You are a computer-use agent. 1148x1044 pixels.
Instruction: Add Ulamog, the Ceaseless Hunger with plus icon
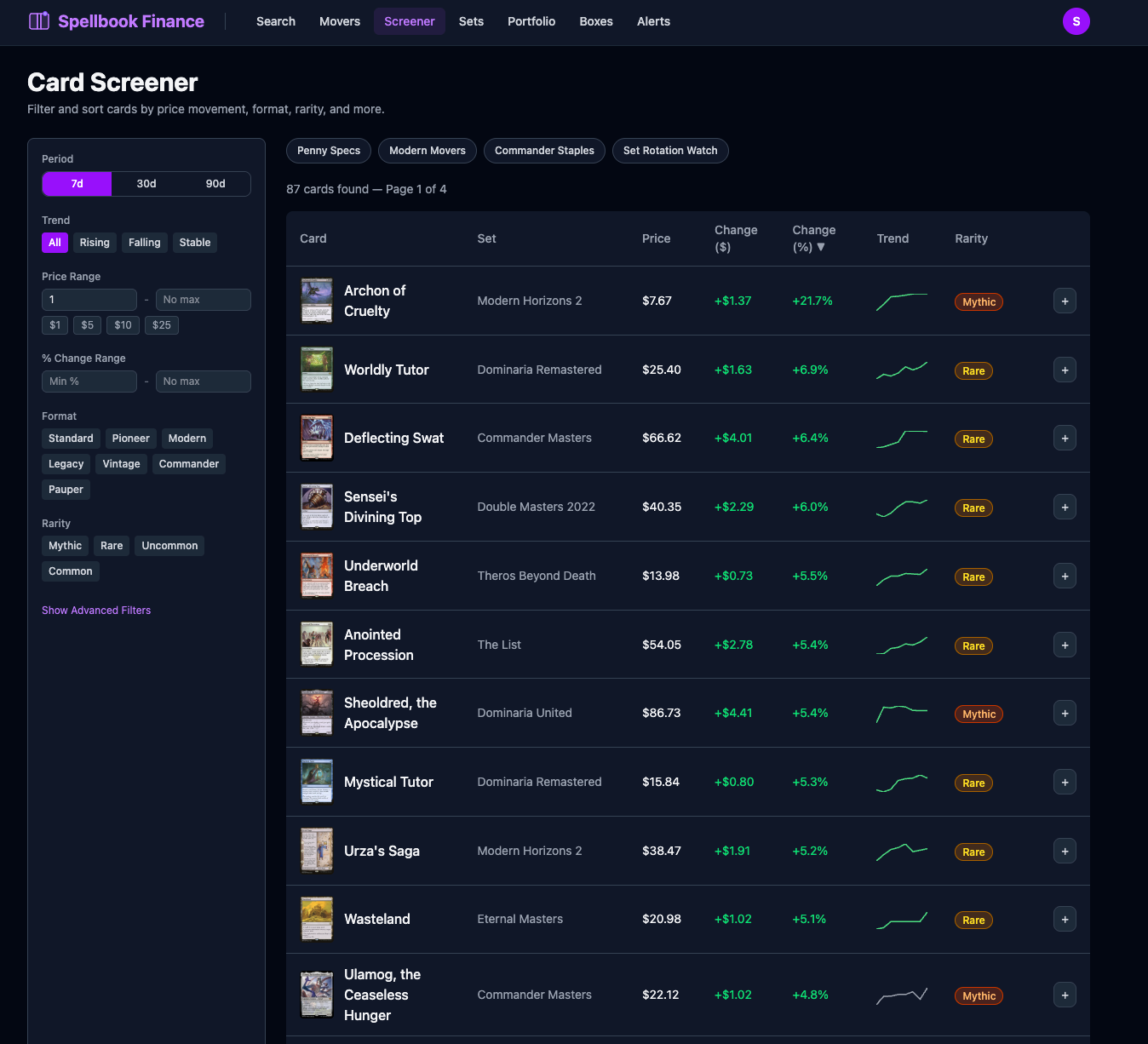click(1065, 995)
